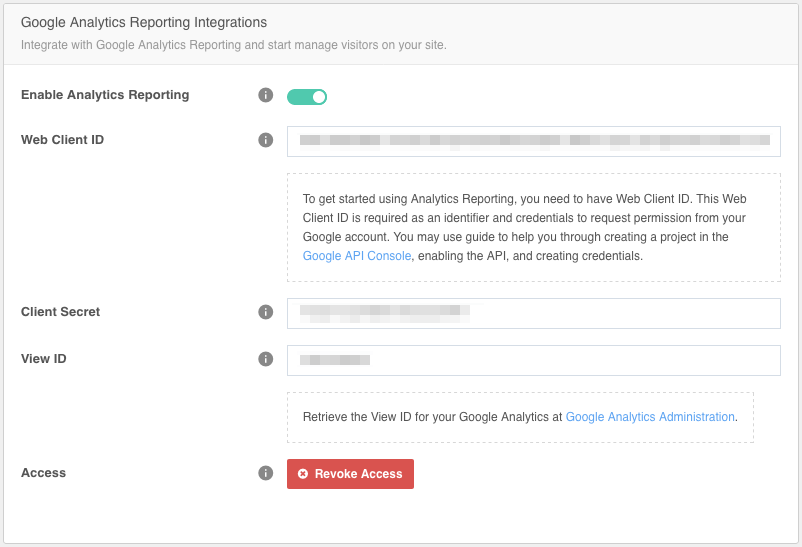This screenshot has height=547, width=802.
Task: Click info icon beside Enable Analytics Reporting
Action: coord(265,95)
